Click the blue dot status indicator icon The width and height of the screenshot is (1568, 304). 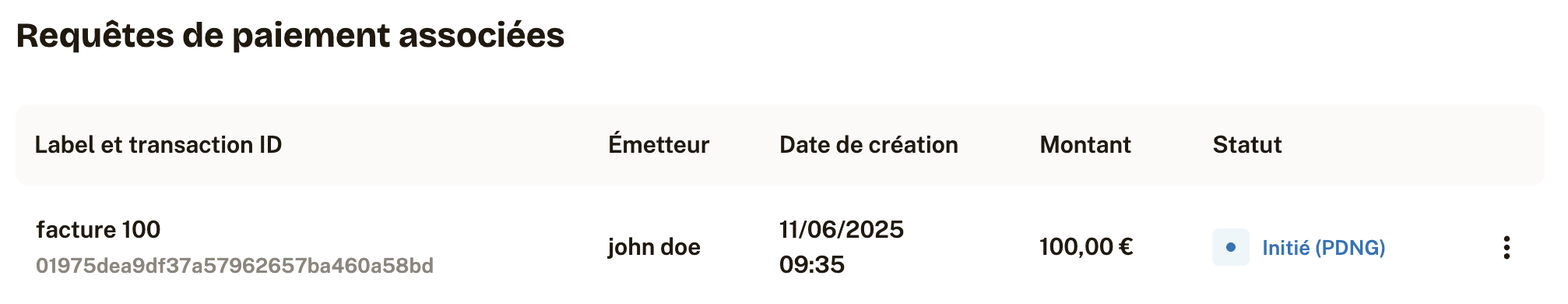[x=1231, y=247]
